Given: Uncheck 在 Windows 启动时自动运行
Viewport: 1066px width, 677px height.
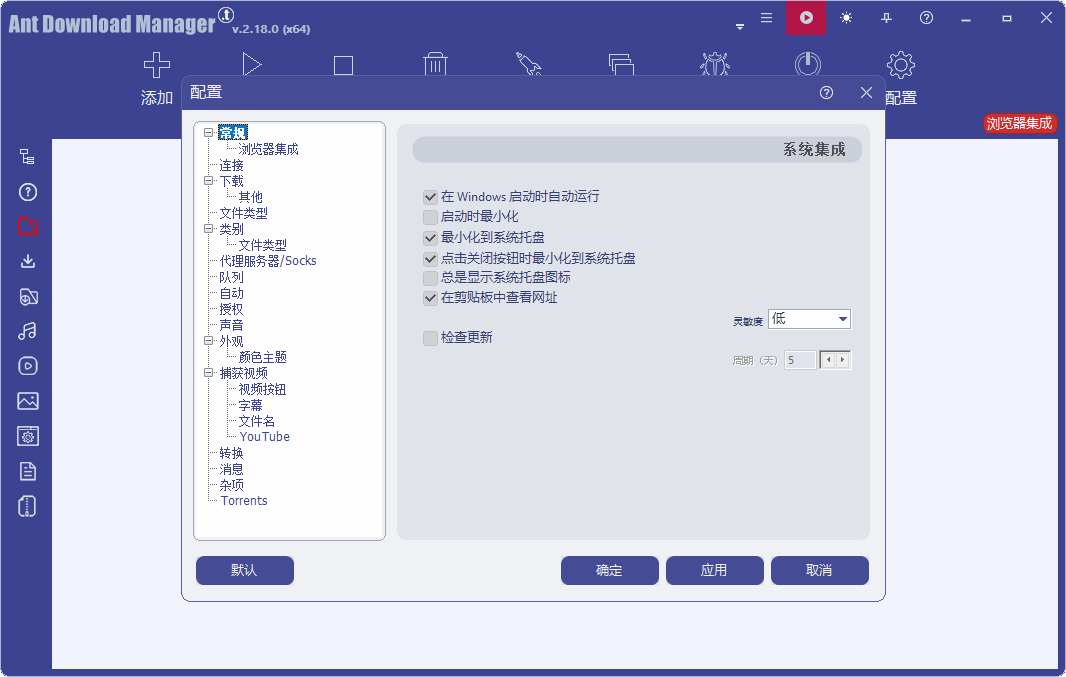Looking at the screenshot, I should 430,197.
